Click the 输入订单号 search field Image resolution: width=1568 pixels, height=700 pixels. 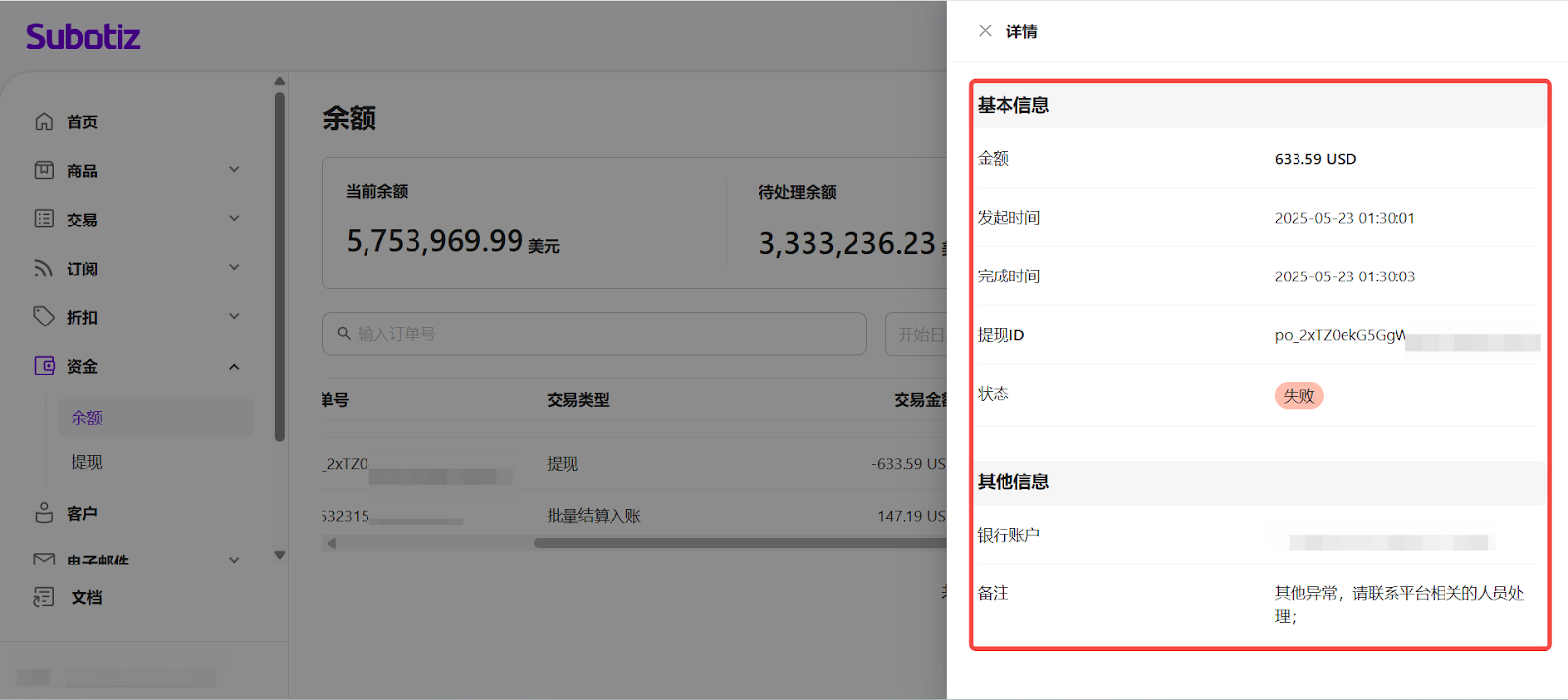tap(598, 334)
